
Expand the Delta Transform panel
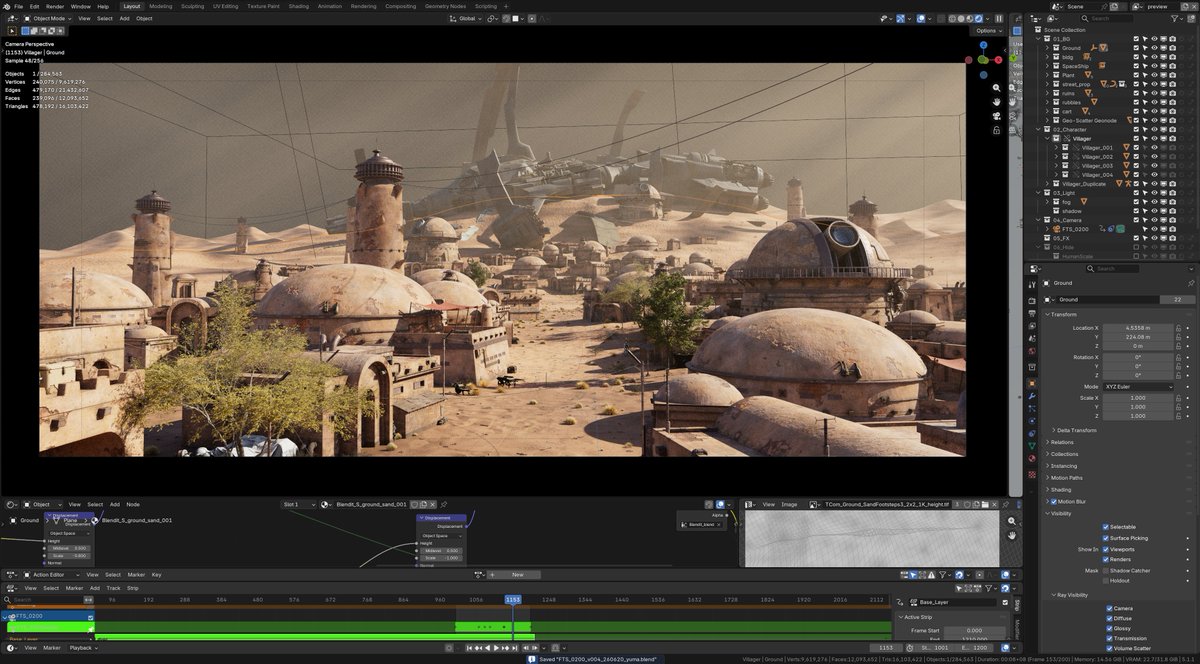click(x=1075, y=430)
